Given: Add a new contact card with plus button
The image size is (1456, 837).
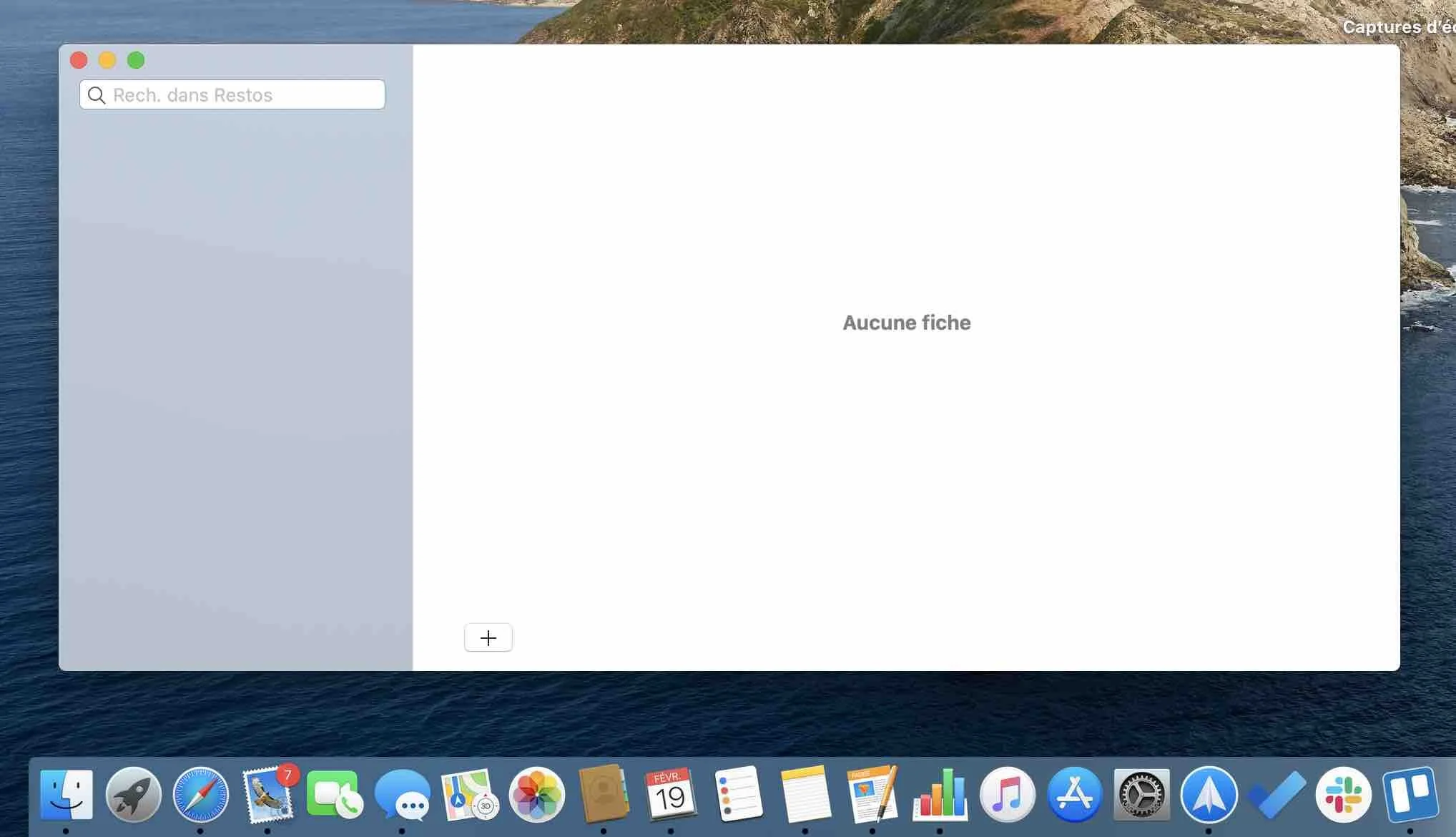Looking at the screenshot, I should point(488,637).
